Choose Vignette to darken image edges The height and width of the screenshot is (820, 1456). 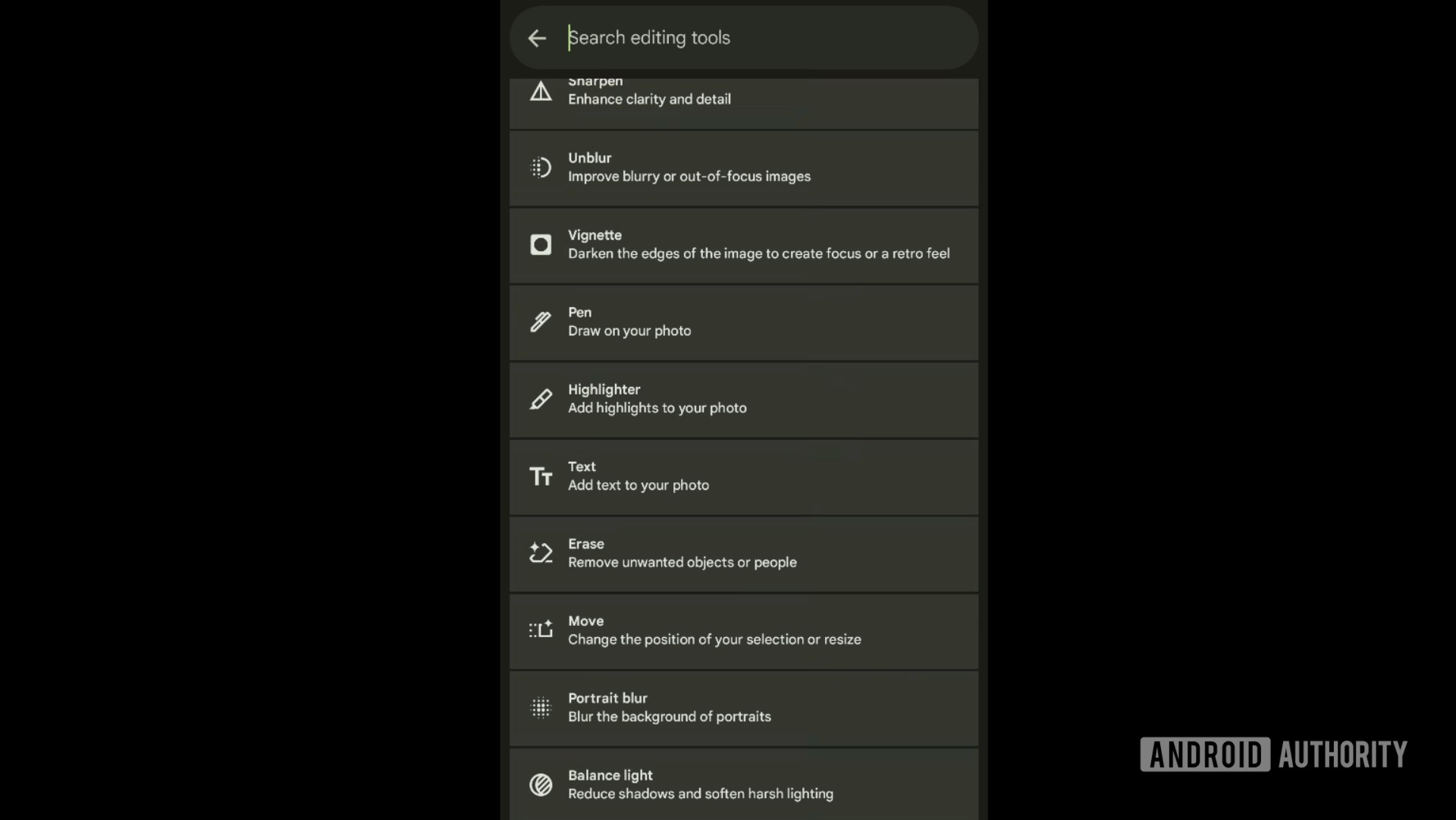click(x=758, y=245)
